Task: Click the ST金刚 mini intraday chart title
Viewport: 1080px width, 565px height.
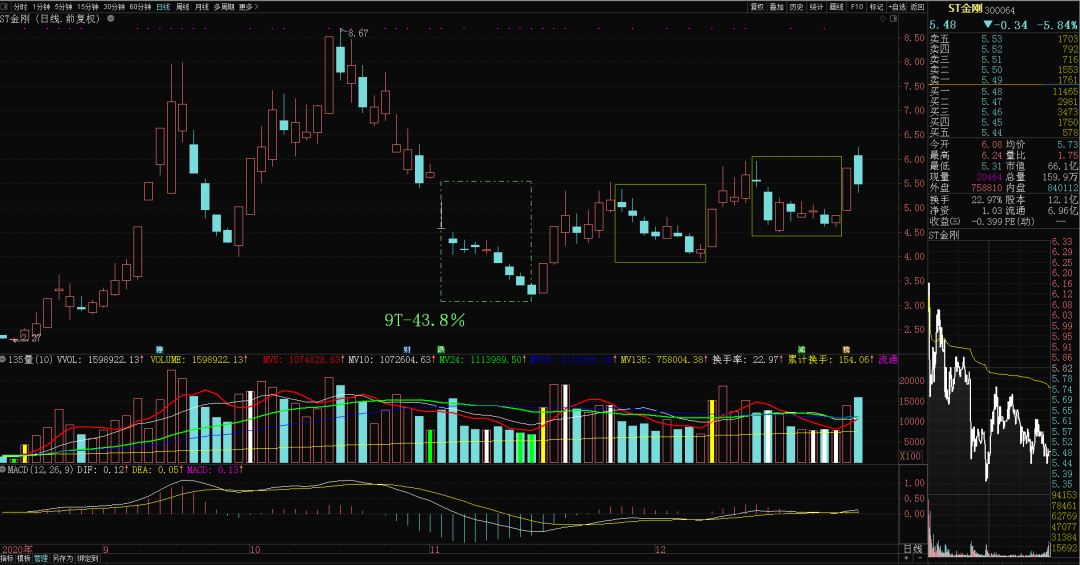Action: tap(944, 236)
